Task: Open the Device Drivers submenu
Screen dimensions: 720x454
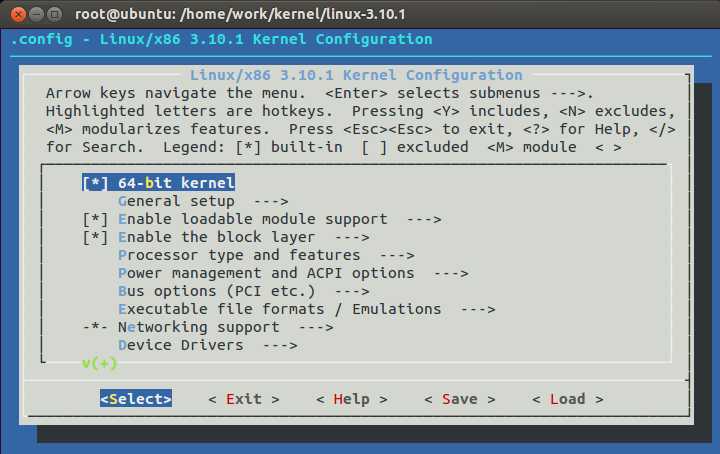Action: [x=208, y=345]
